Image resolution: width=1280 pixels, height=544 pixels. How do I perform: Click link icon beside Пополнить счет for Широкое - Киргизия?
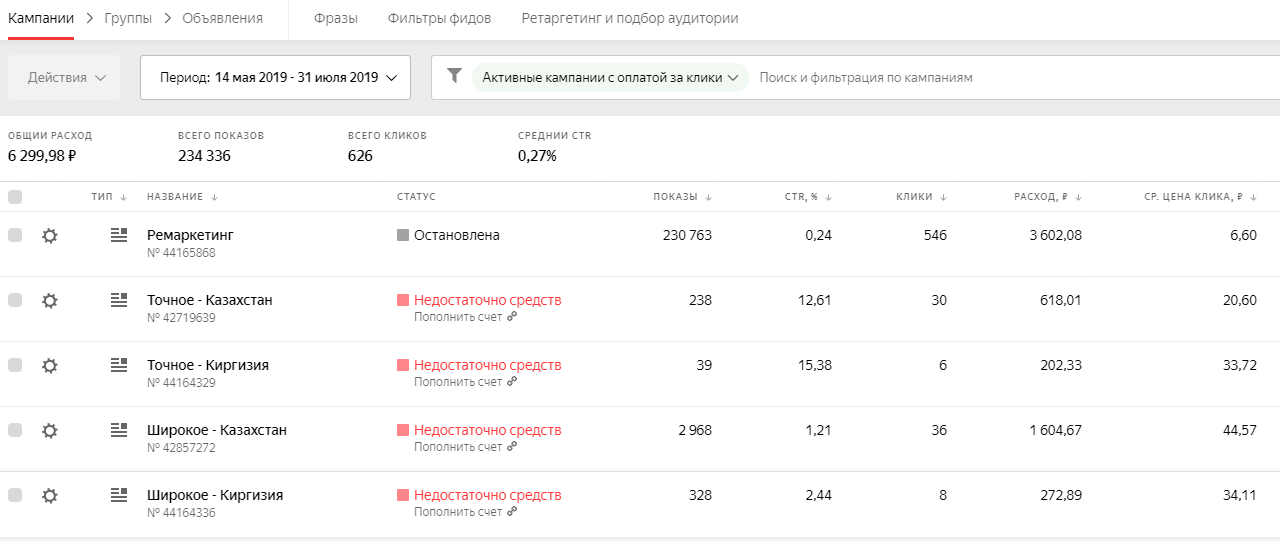pyautogui.click(x=512, y=512)
